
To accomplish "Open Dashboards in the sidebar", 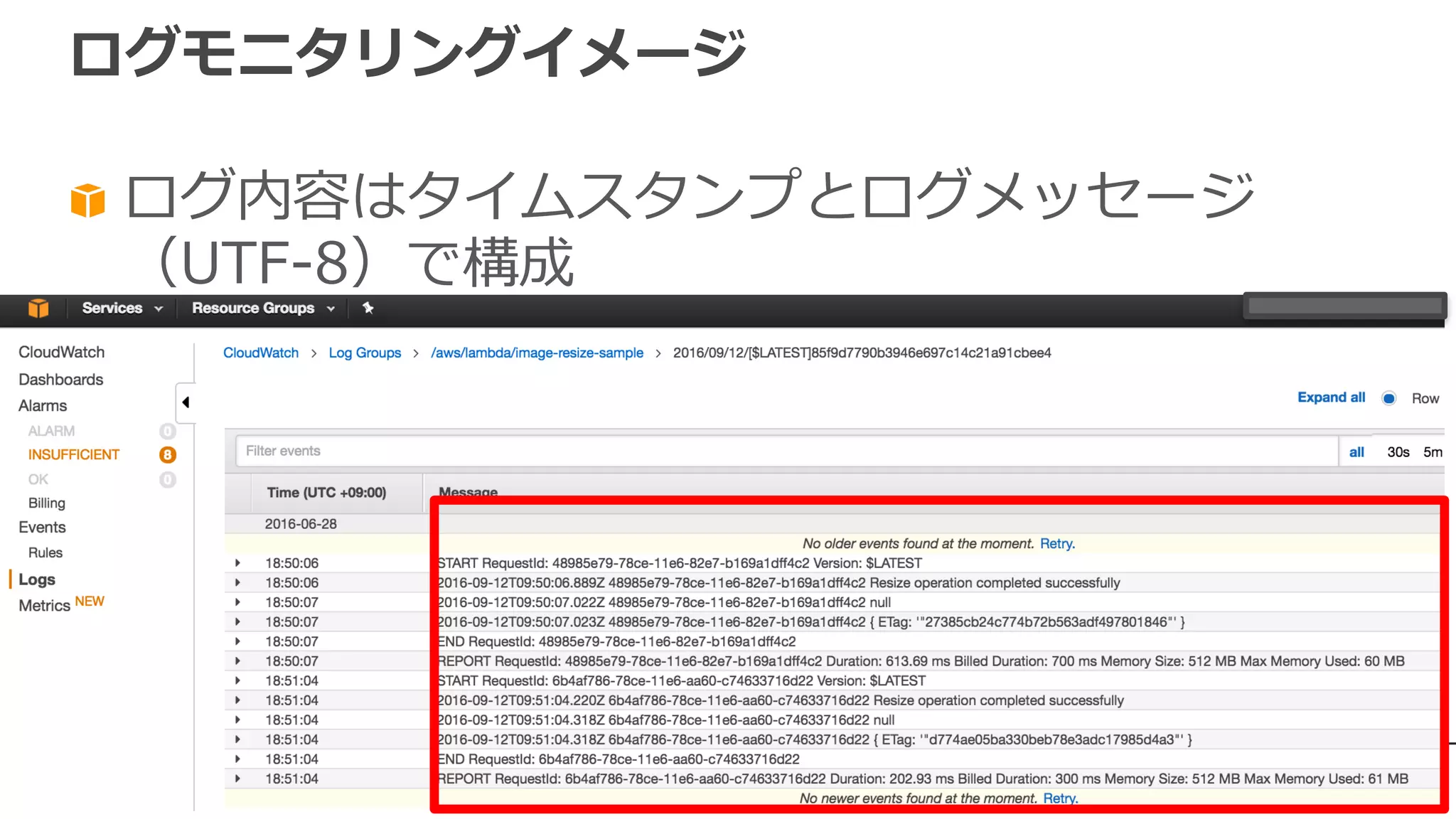I will [60, 380].
